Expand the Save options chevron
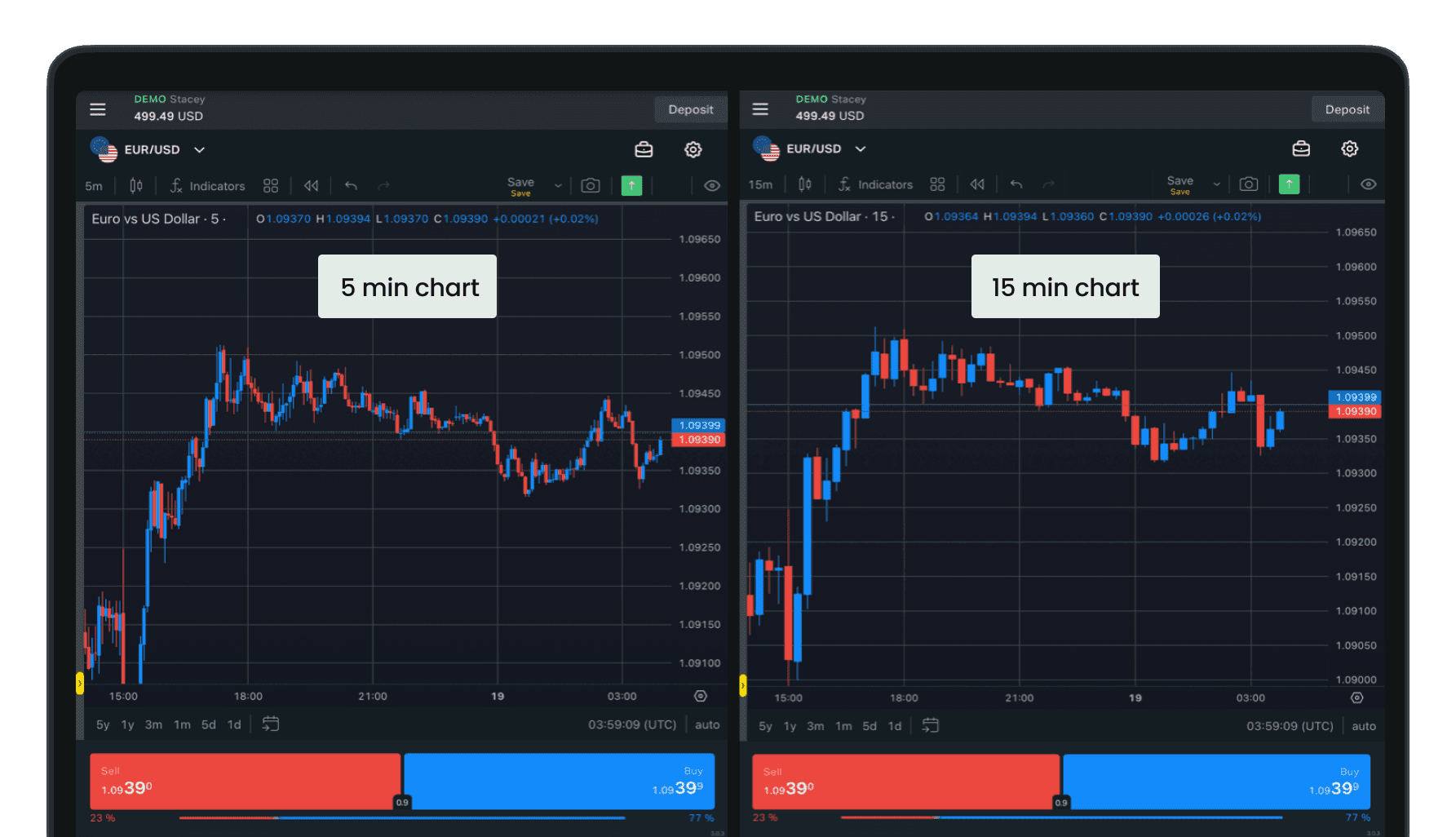 click(558, 184)
